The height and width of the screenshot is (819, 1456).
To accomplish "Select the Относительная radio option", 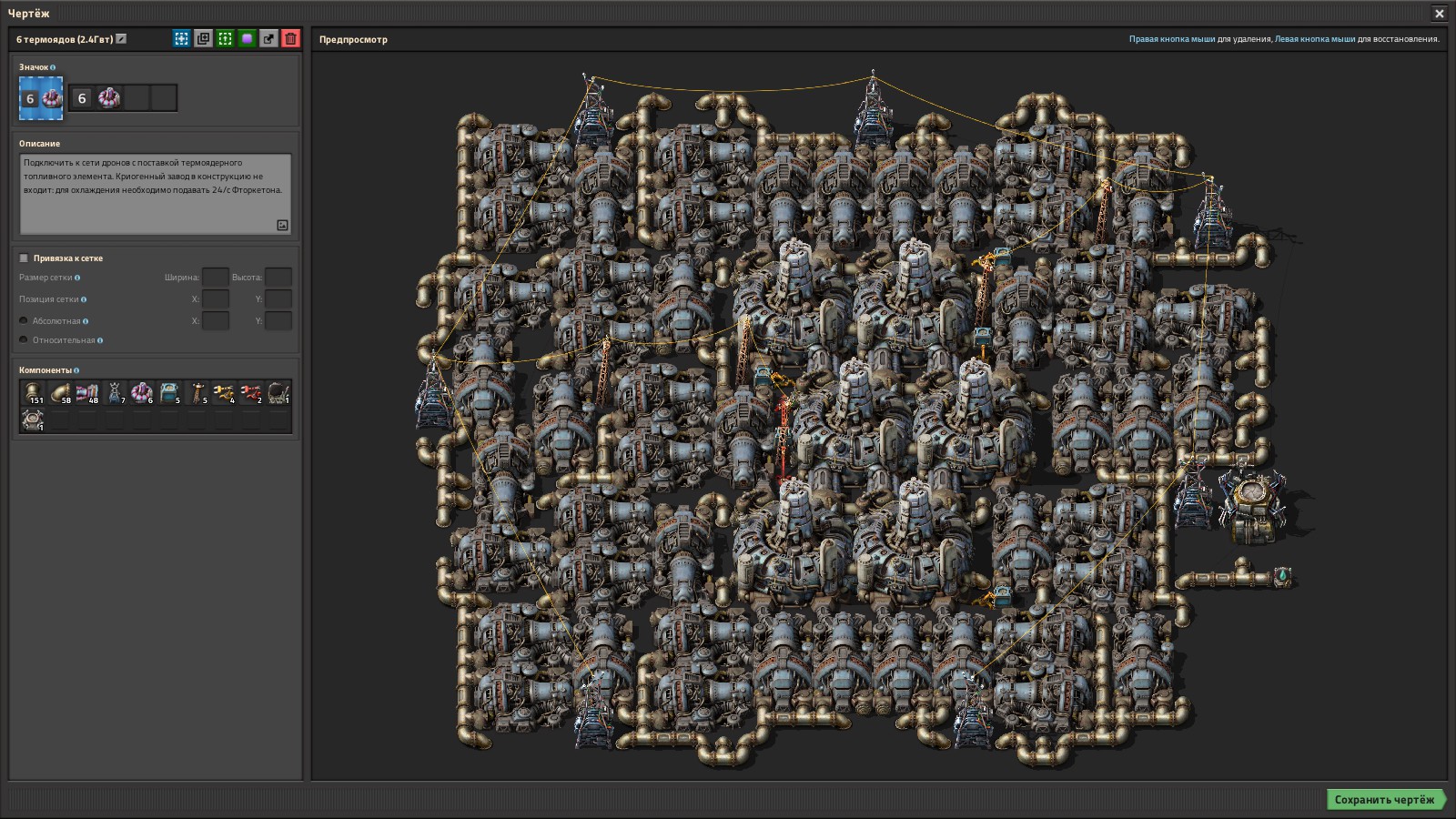I will tap(24, 339).
